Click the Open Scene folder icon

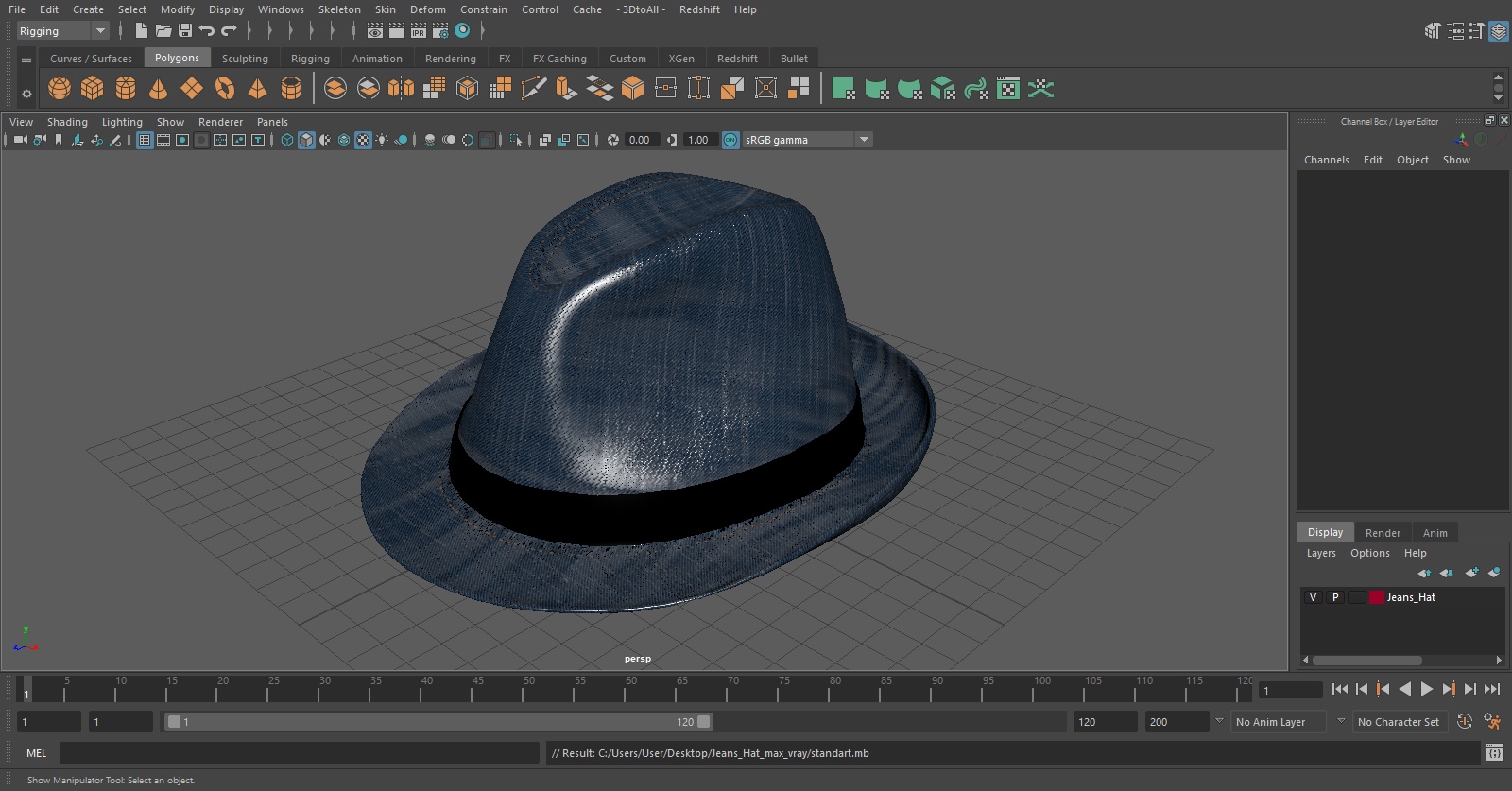click(163, 31)
